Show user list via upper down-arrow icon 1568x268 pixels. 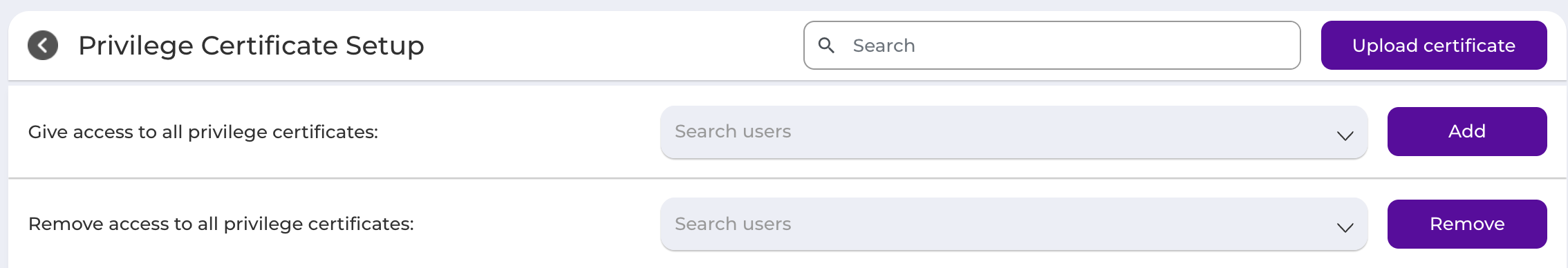(1345, 135)
